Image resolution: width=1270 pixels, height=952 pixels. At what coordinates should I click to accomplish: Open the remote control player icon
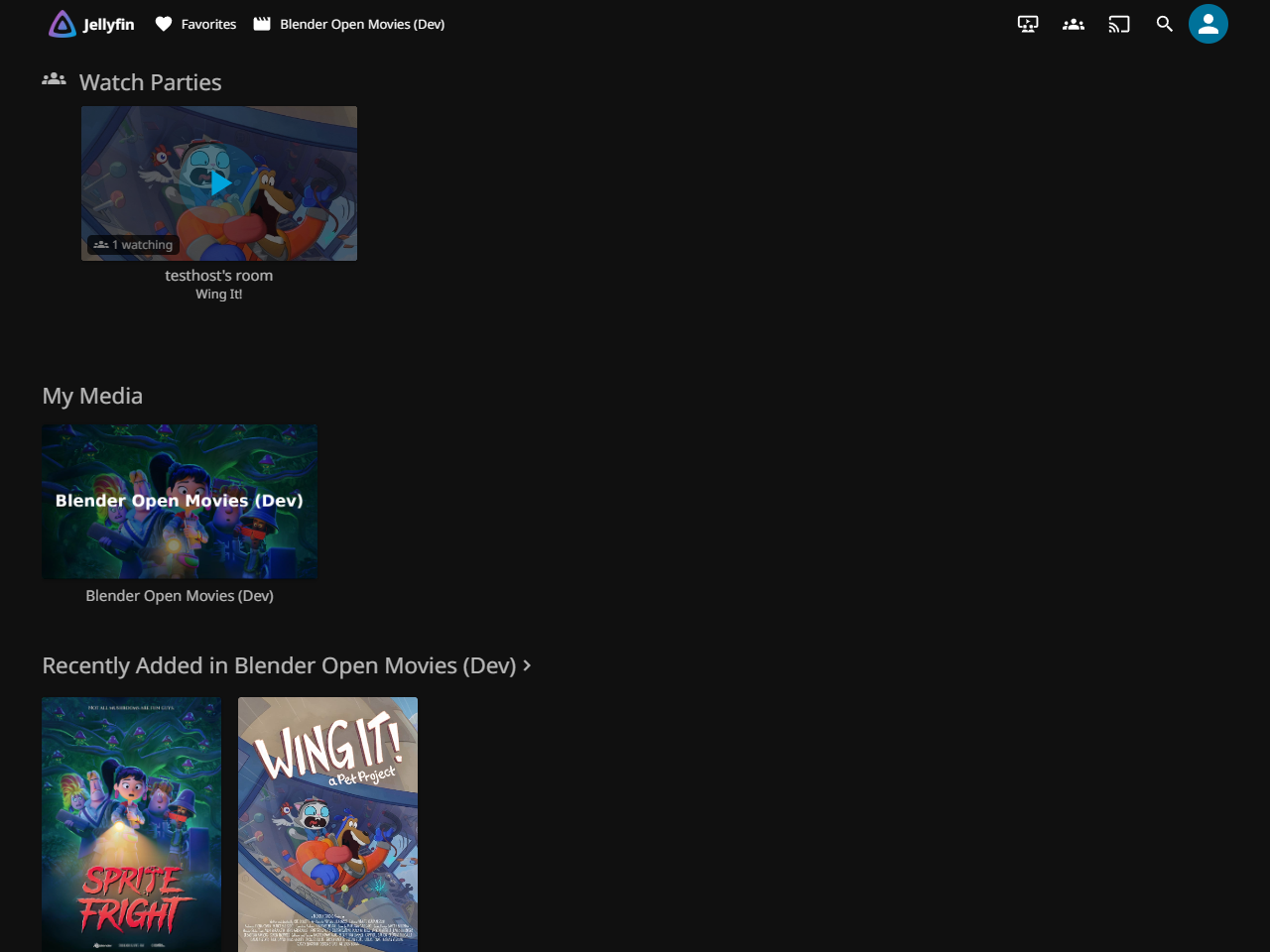tap(1028, 24)
